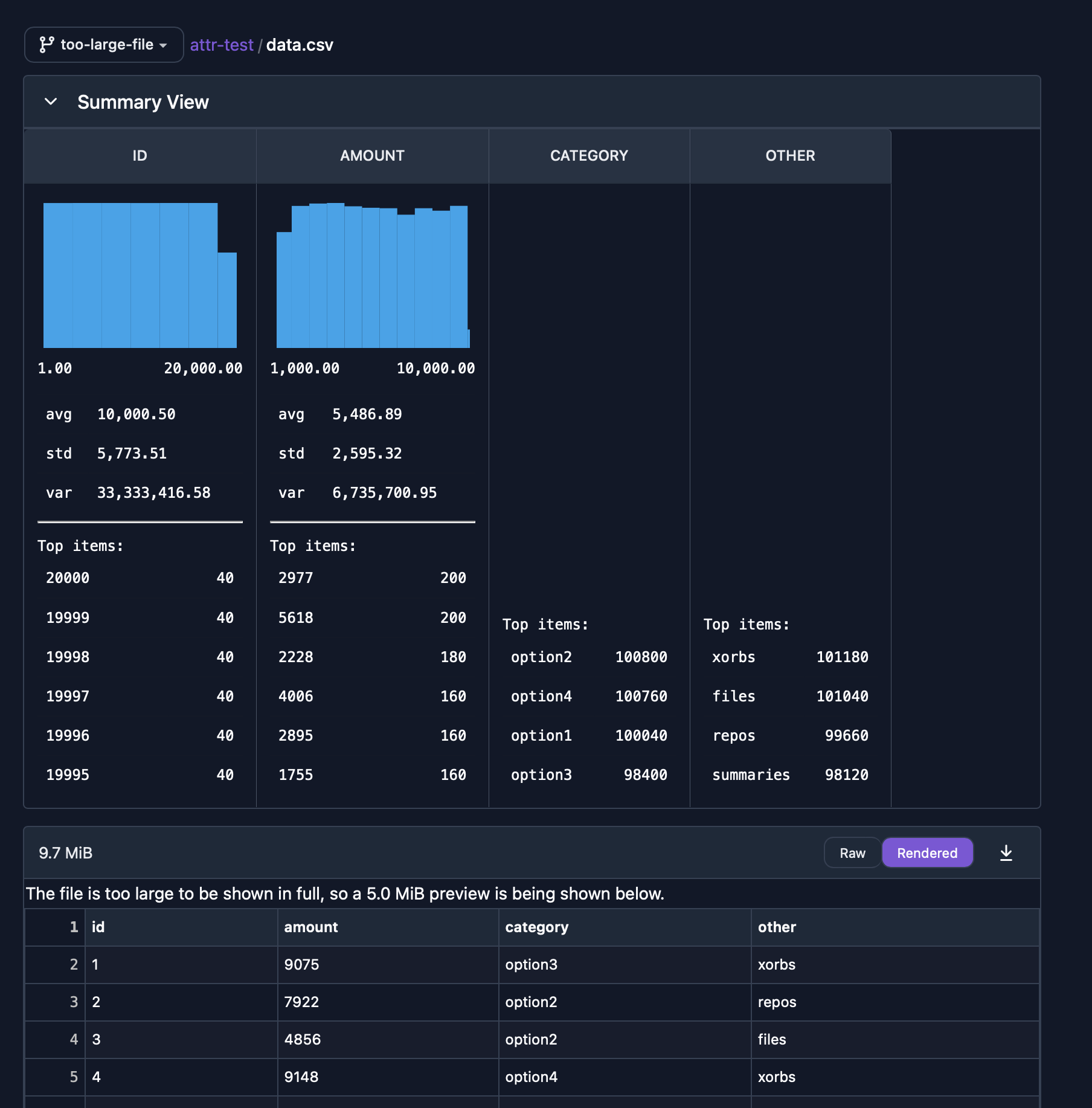This screenshot has height=1108, width=1092.
Task: Open the too-large-file branch dropdown
Action: (x=103, y=44)
